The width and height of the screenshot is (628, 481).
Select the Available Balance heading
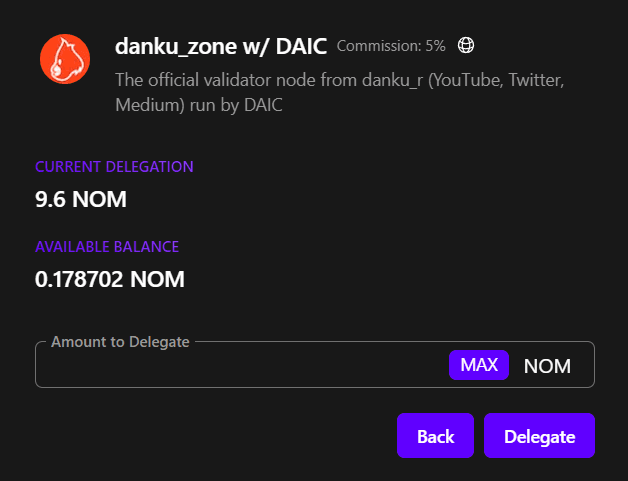[107, 246]
